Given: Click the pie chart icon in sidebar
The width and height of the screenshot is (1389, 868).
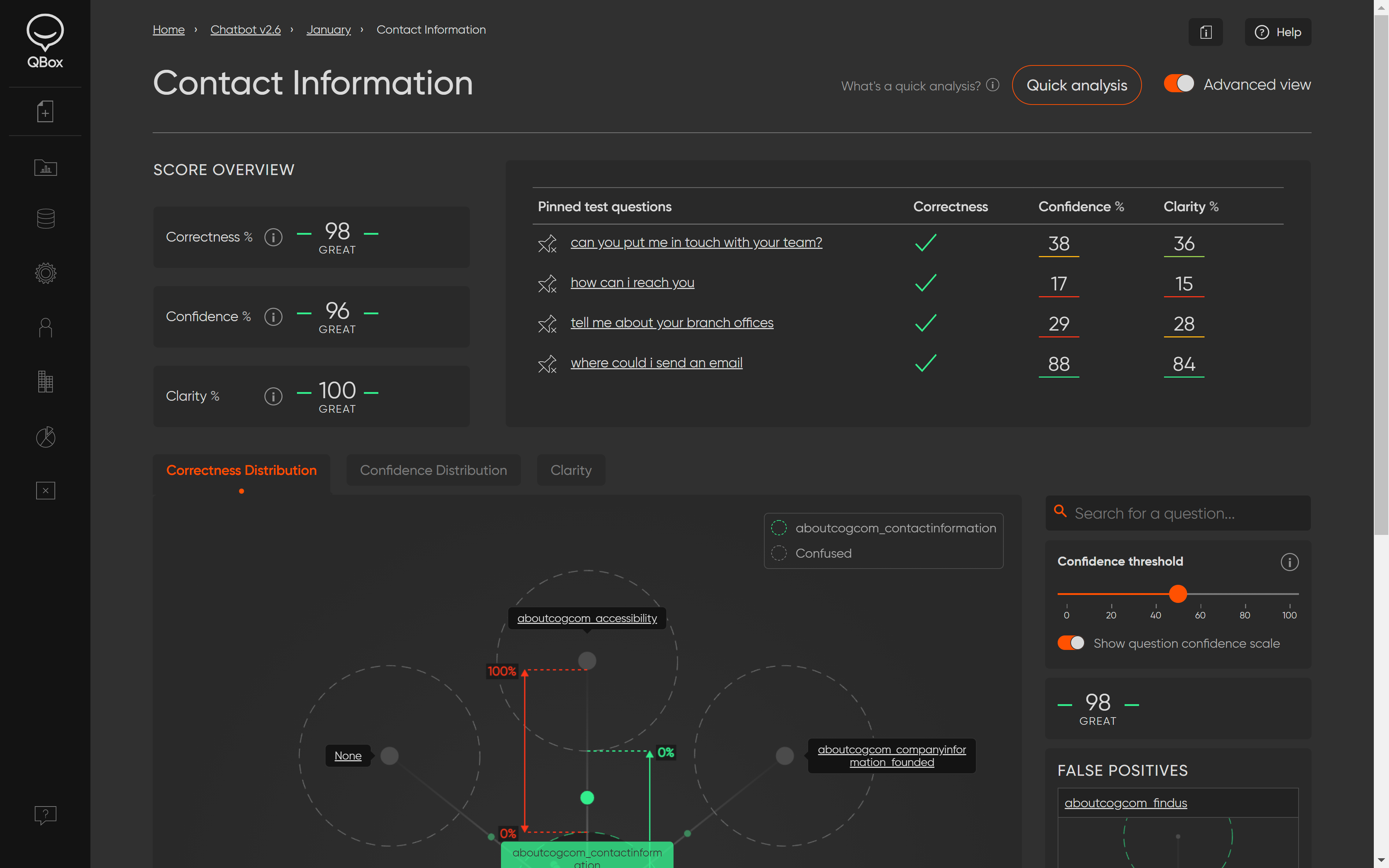Looking at the screenshot, I should (45, 438).
